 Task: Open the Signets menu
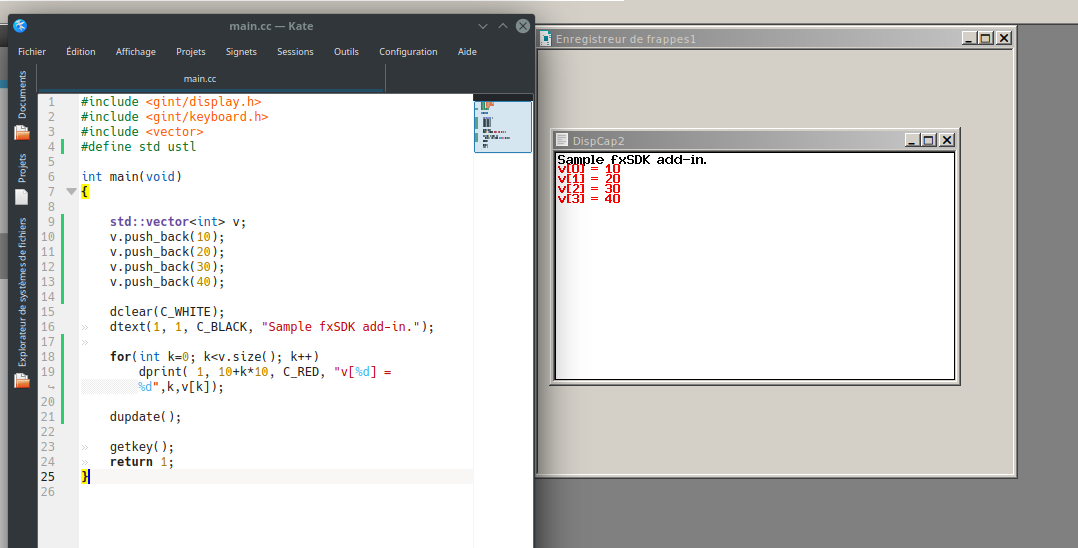(x=241, y=52)
